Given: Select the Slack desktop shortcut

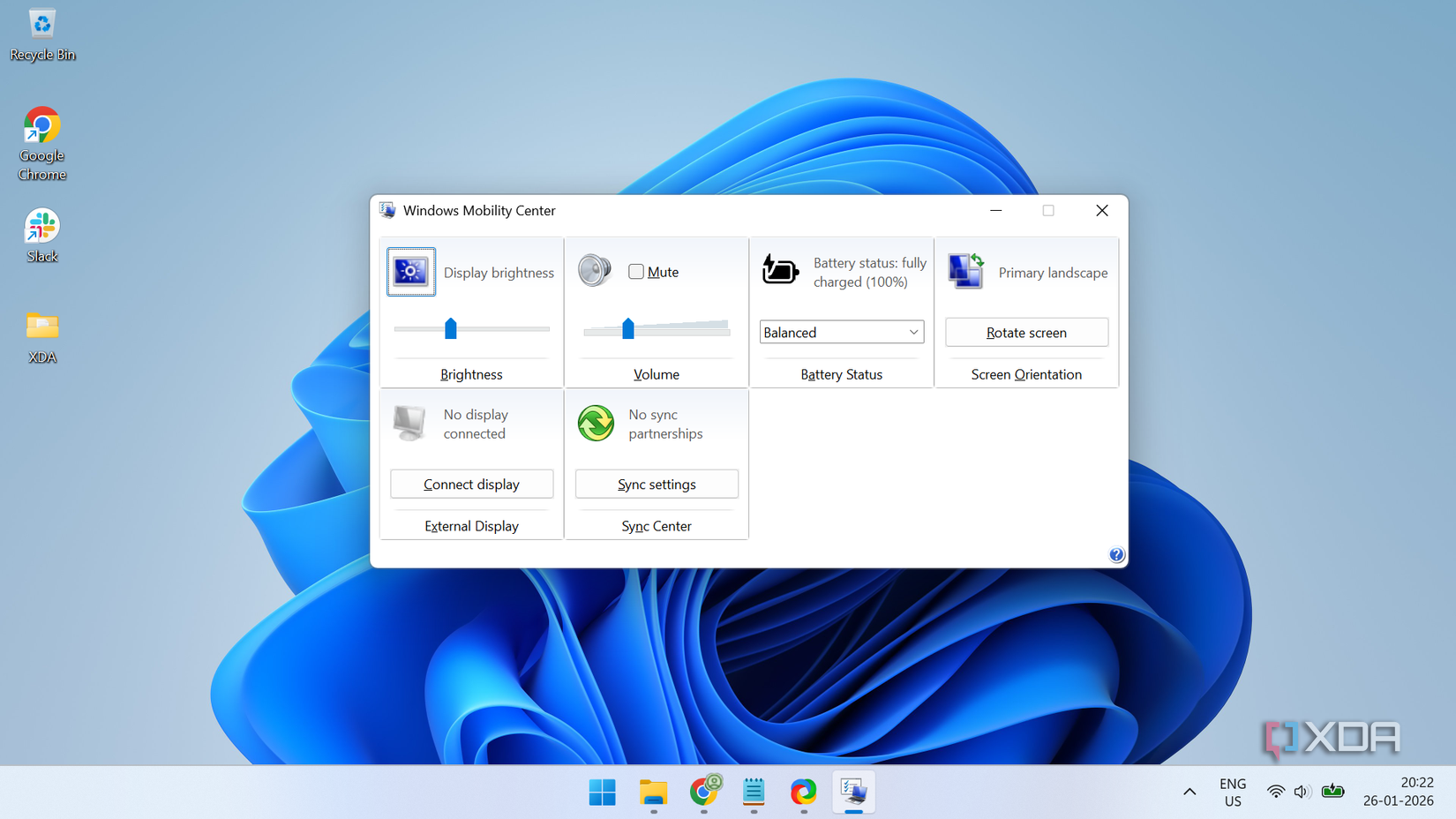Looking at the screenshot, I should 42,236.
